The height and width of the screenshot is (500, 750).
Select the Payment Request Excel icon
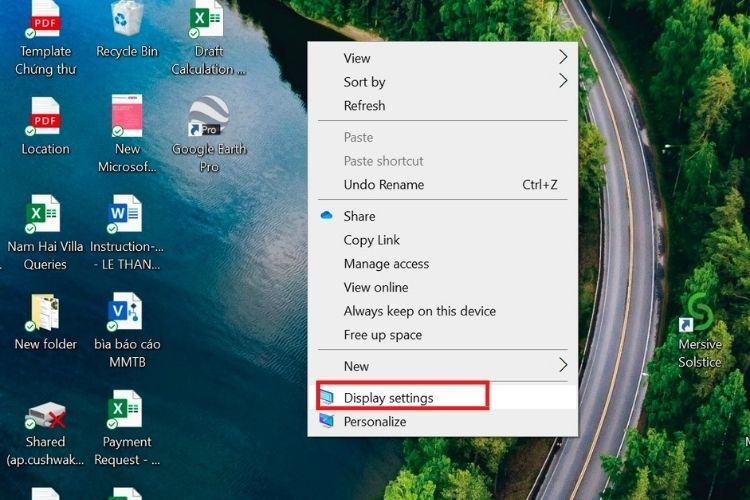tap(125, 410)
